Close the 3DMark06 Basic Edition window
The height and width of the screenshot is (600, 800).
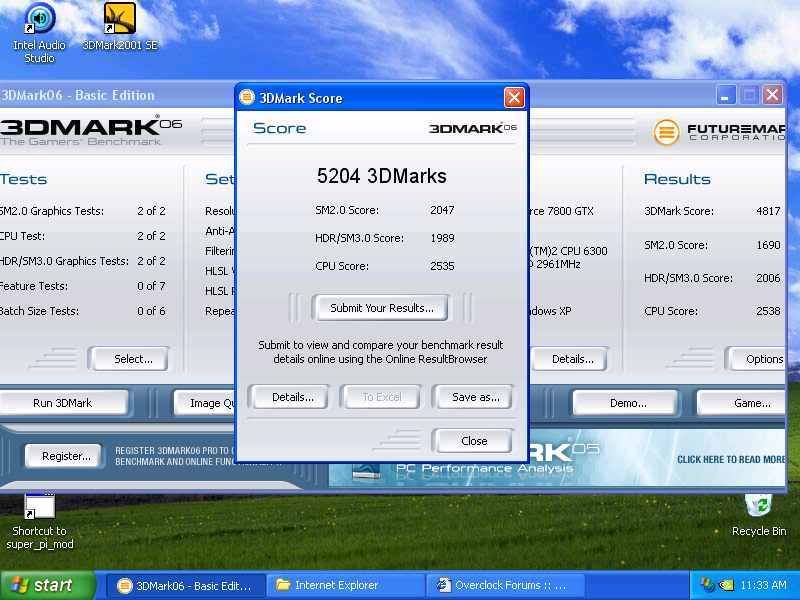(772, 95)
